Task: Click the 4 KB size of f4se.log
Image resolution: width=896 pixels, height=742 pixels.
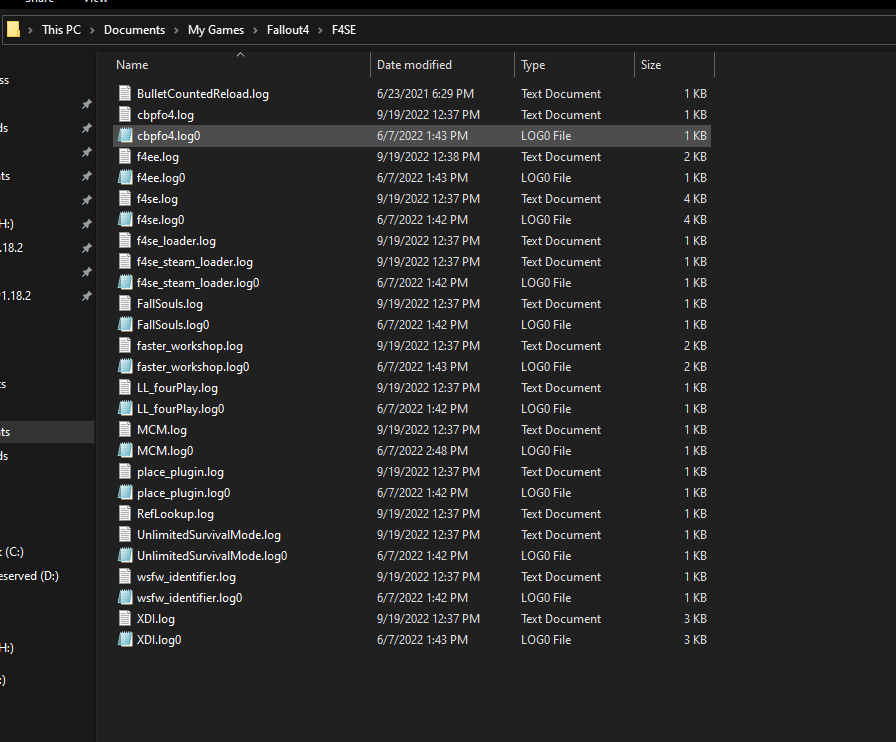Action: tap(695, 198)
